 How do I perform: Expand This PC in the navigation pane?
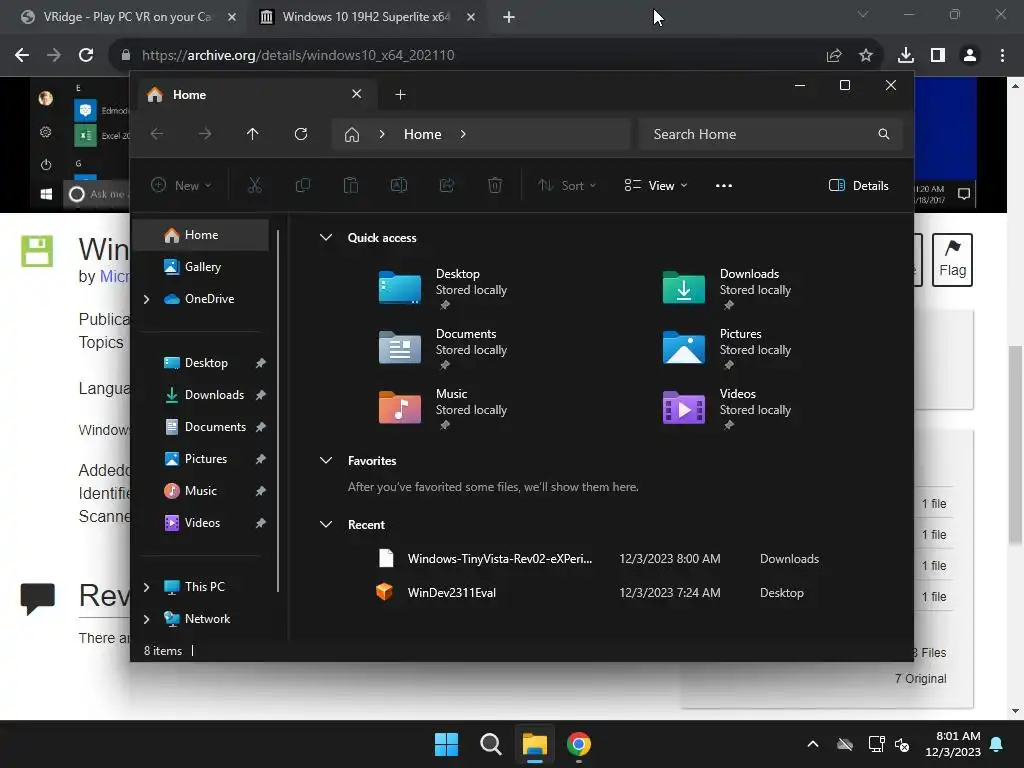pos(146,587)
